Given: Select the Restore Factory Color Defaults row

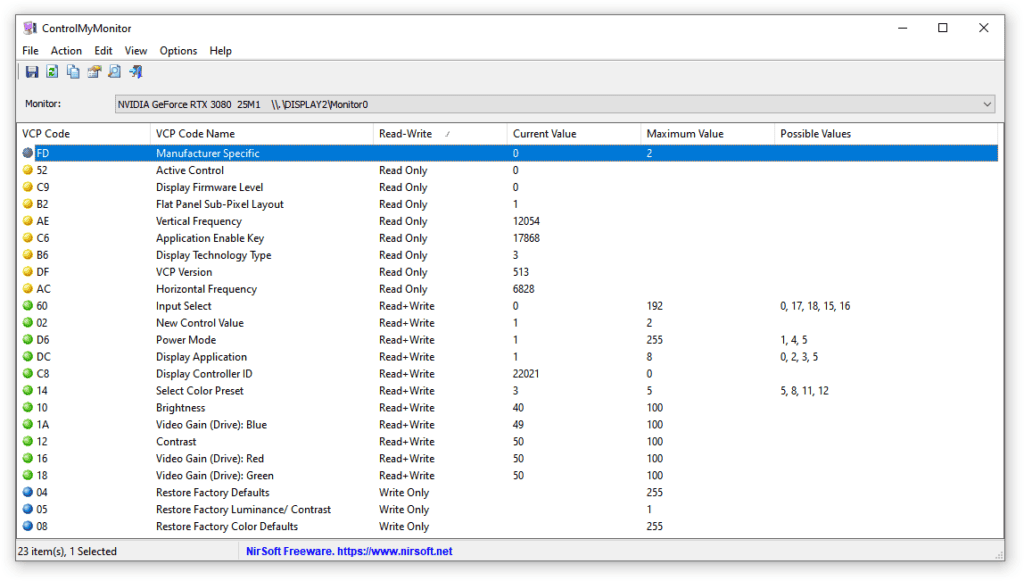Looking at the screenshot, I should coord(508,526).
